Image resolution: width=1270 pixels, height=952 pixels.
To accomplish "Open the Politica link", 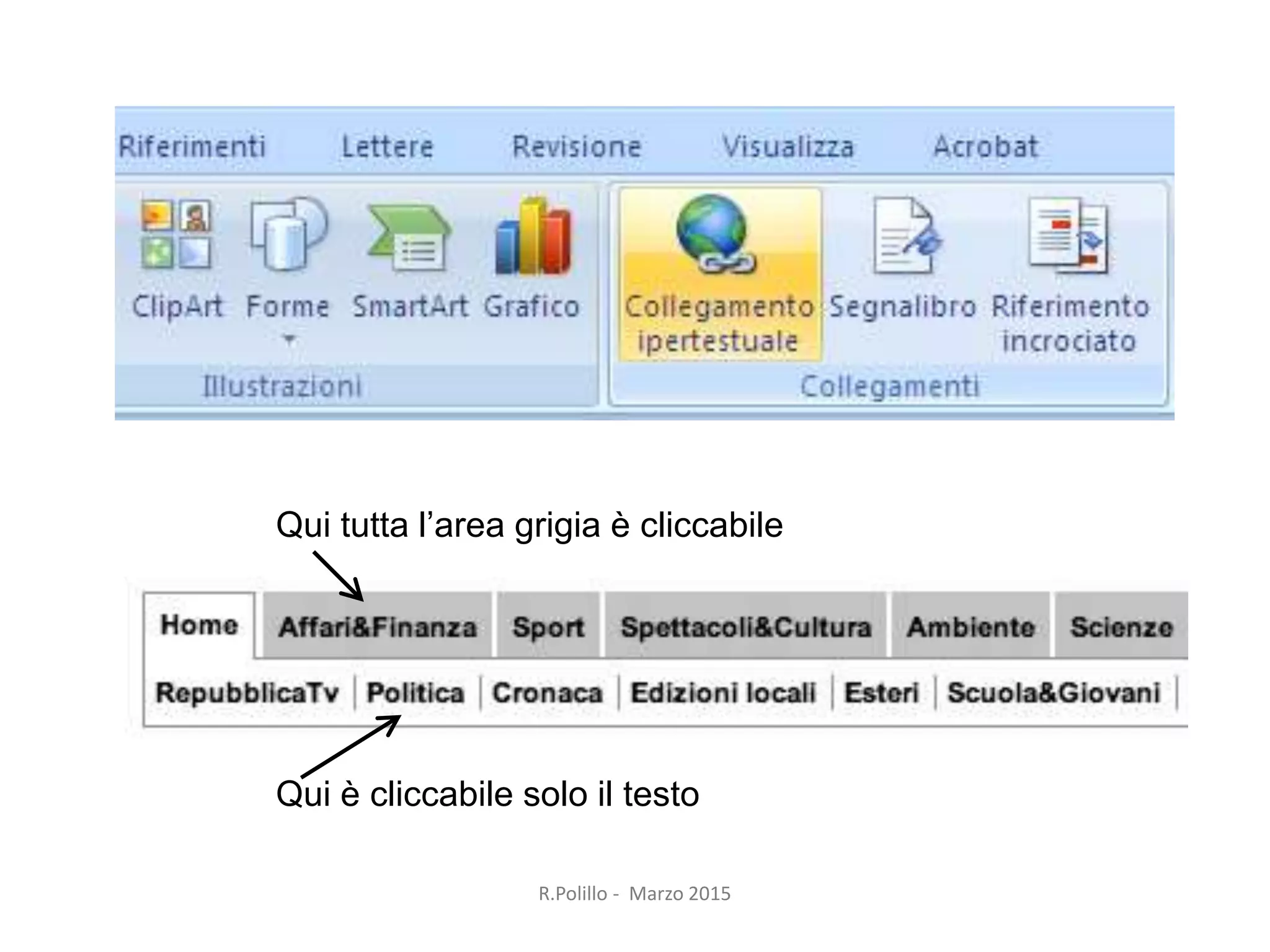I will point(415,692).
